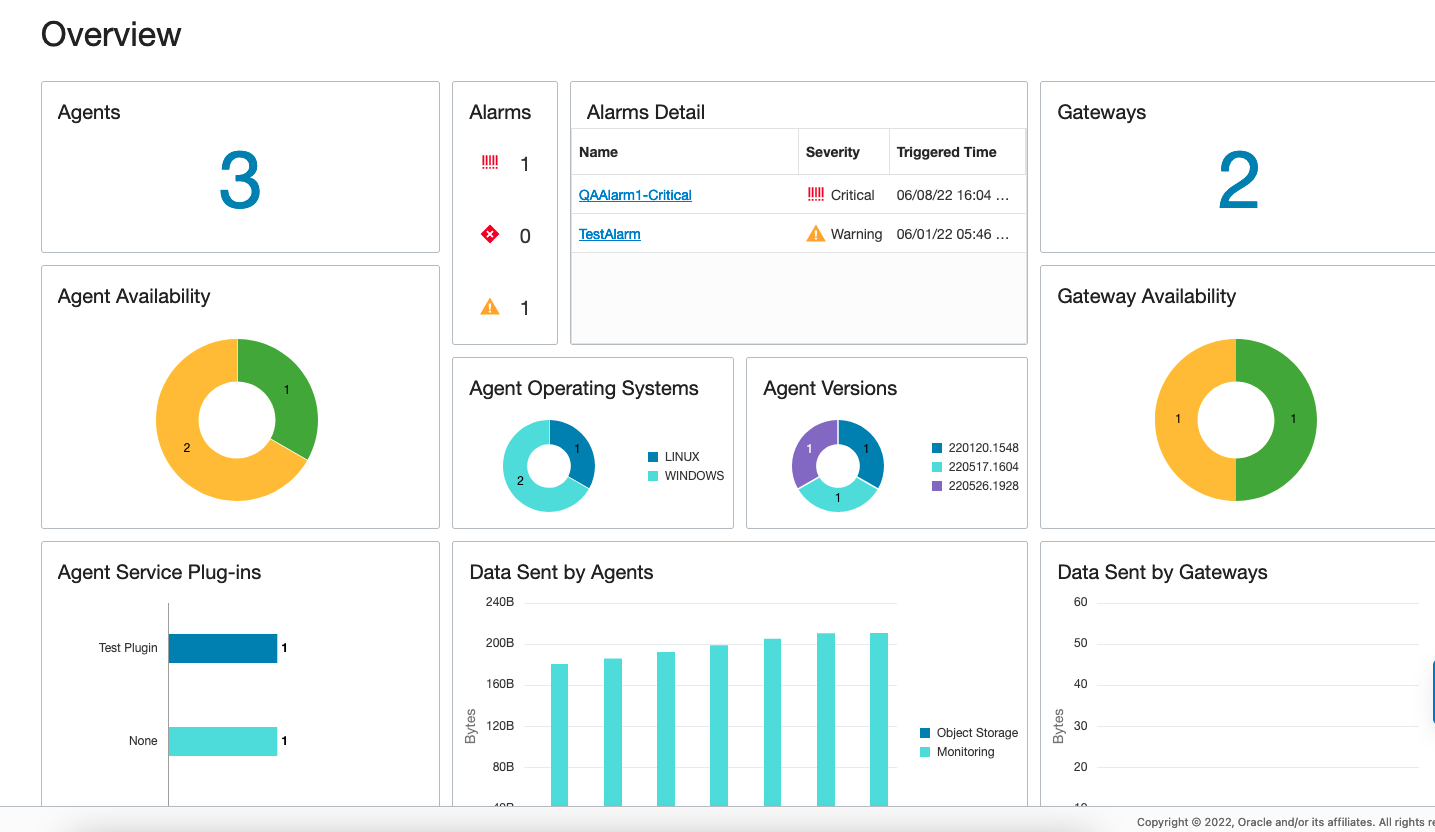Click the red error diamond icon in Alarms
The height and width of the screenshot is (832, 1435).
coord(490,235)
